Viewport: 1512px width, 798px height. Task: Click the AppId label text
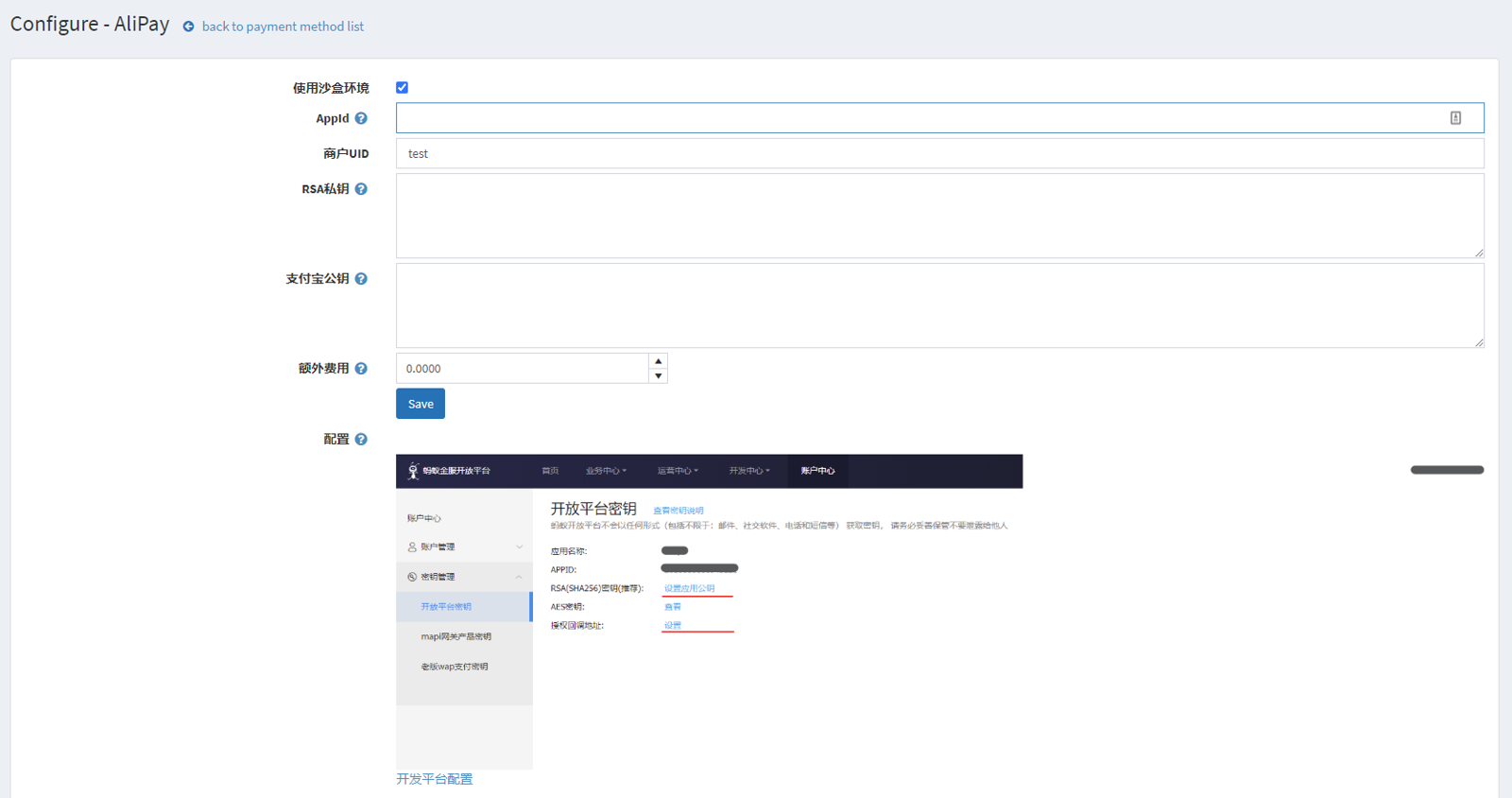pos(333,118)
